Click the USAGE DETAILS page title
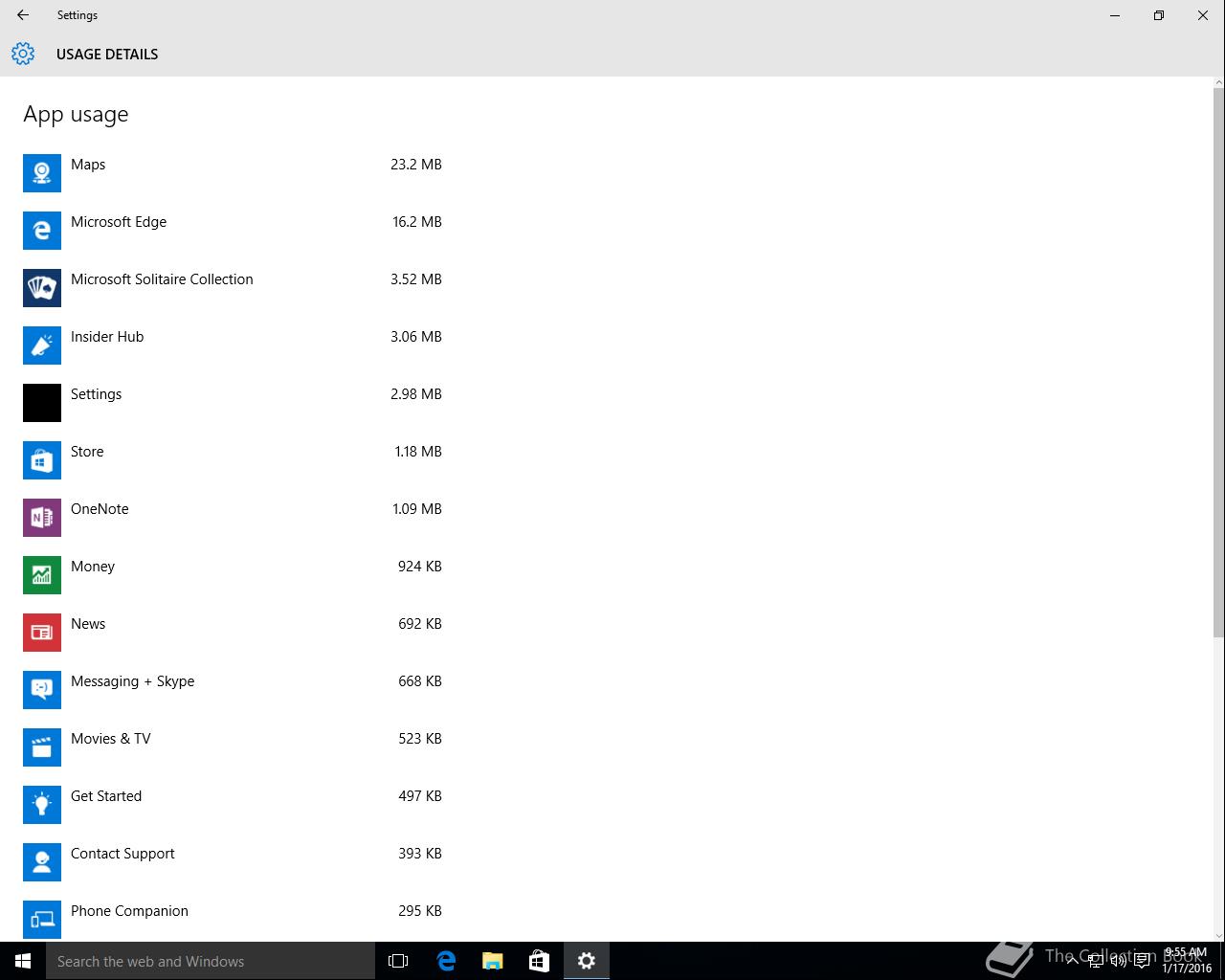The height and width of the screenshot is (980, 1225). 107,55
